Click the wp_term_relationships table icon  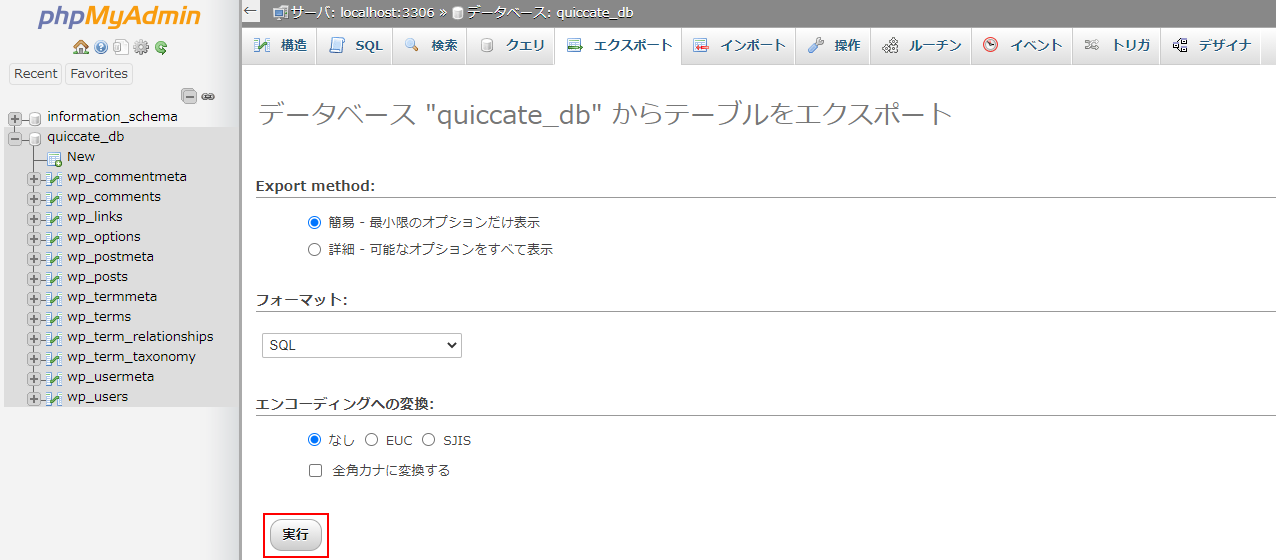(54, 337)
